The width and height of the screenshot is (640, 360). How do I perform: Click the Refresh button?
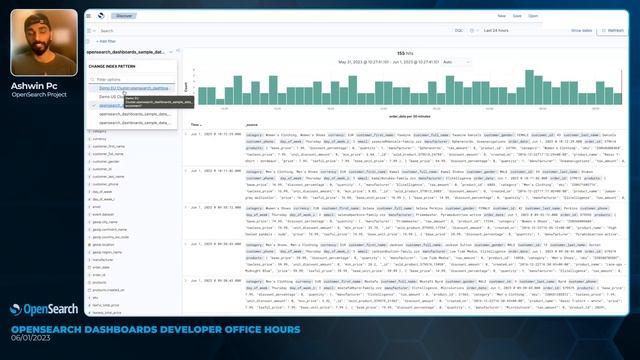[x=613, y=31]
